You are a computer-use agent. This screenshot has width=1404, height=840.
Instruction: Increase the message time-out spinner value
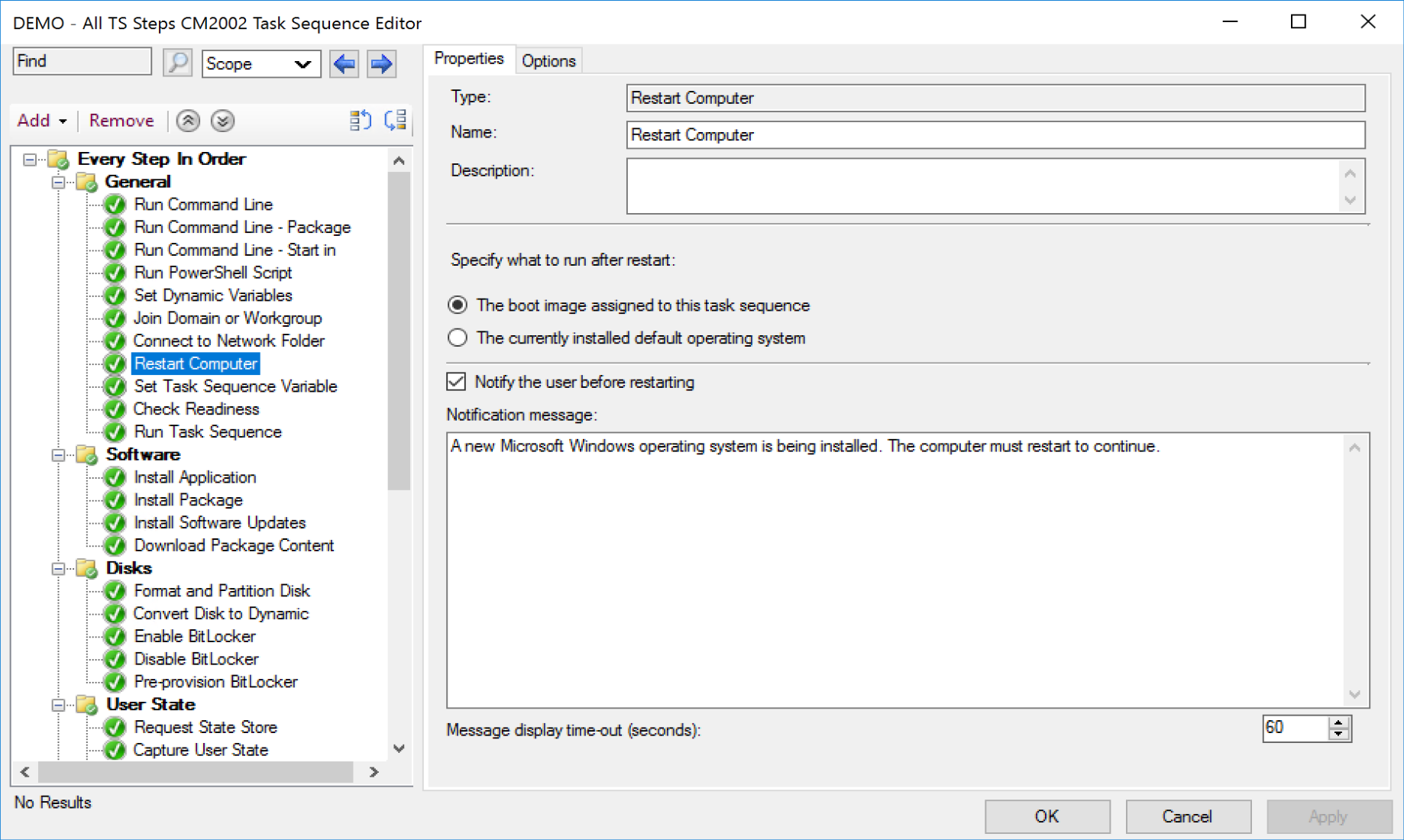click(x=1338, y=722)
